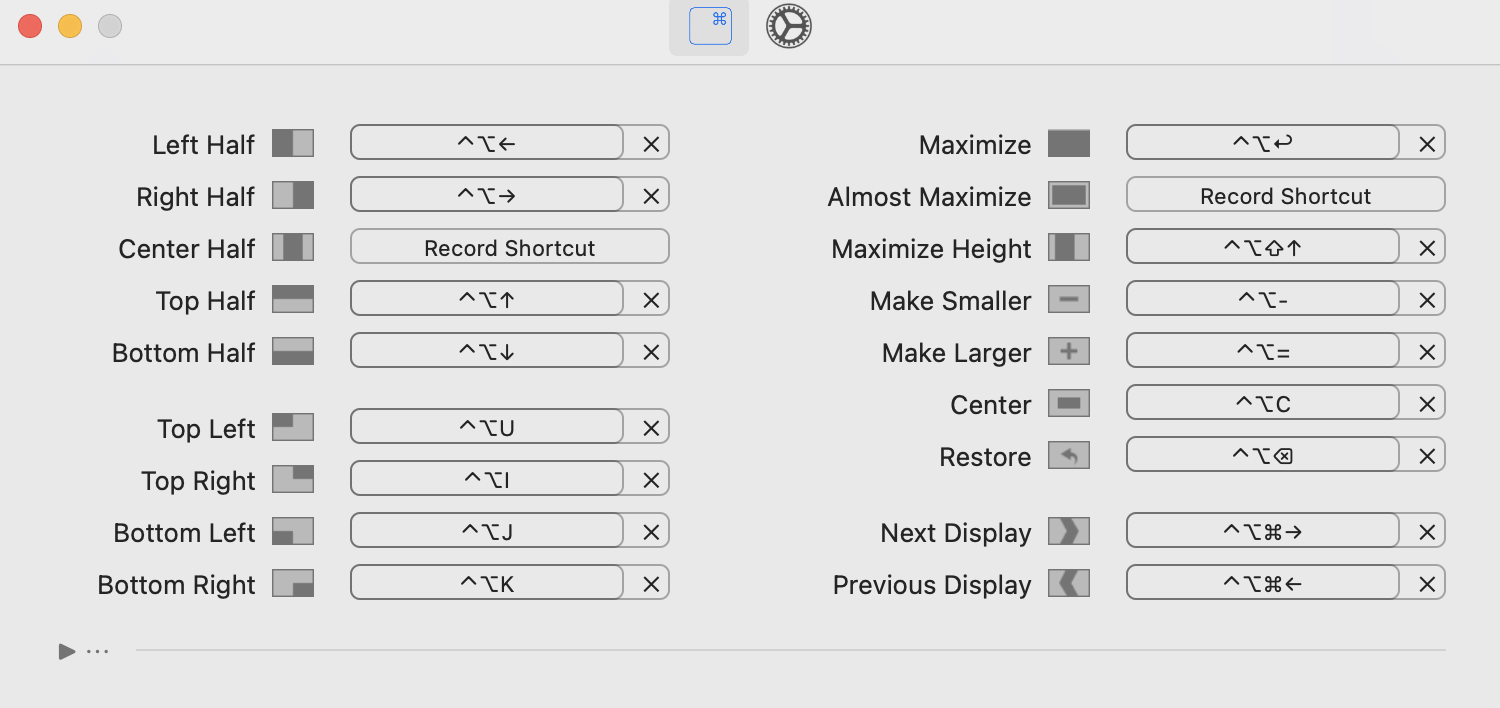Click the Next Display chevron icon
Screen dimensions: 1500x708
pyautogui.click(x=1069, y=531)
